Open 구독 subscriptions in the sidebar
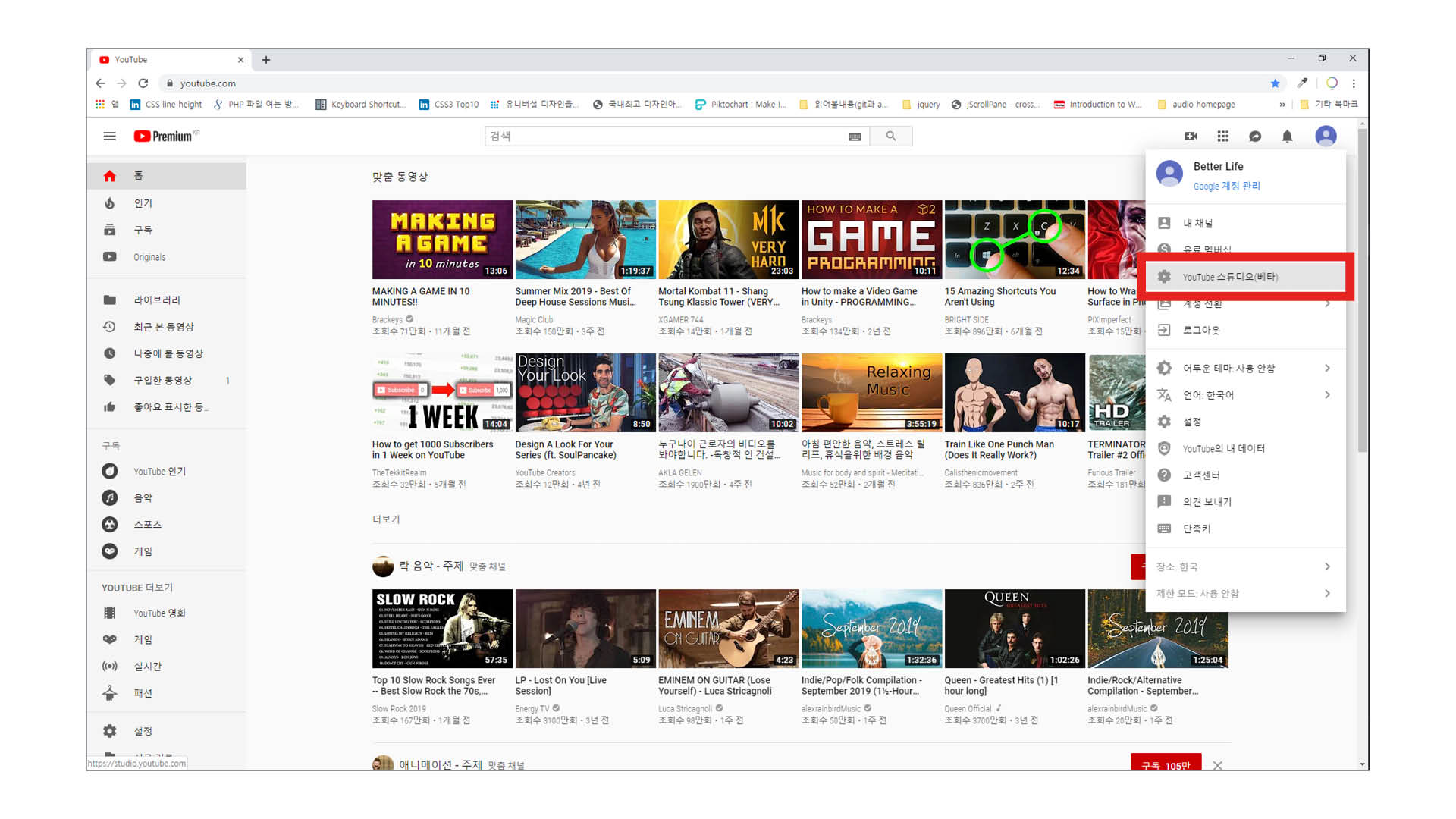Image resolution: width=1456 pixels, height=819 pixels. point(166,230)
